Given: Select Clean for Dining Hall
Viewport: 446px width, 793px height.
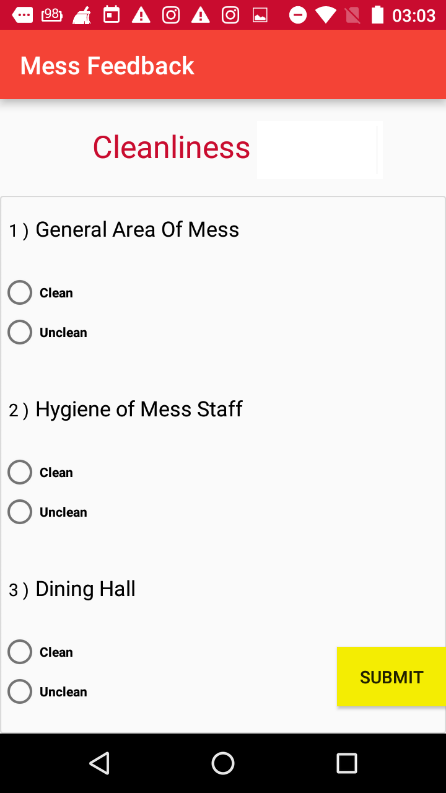Looking at the screenshot, I should click(x=40, y=652).
